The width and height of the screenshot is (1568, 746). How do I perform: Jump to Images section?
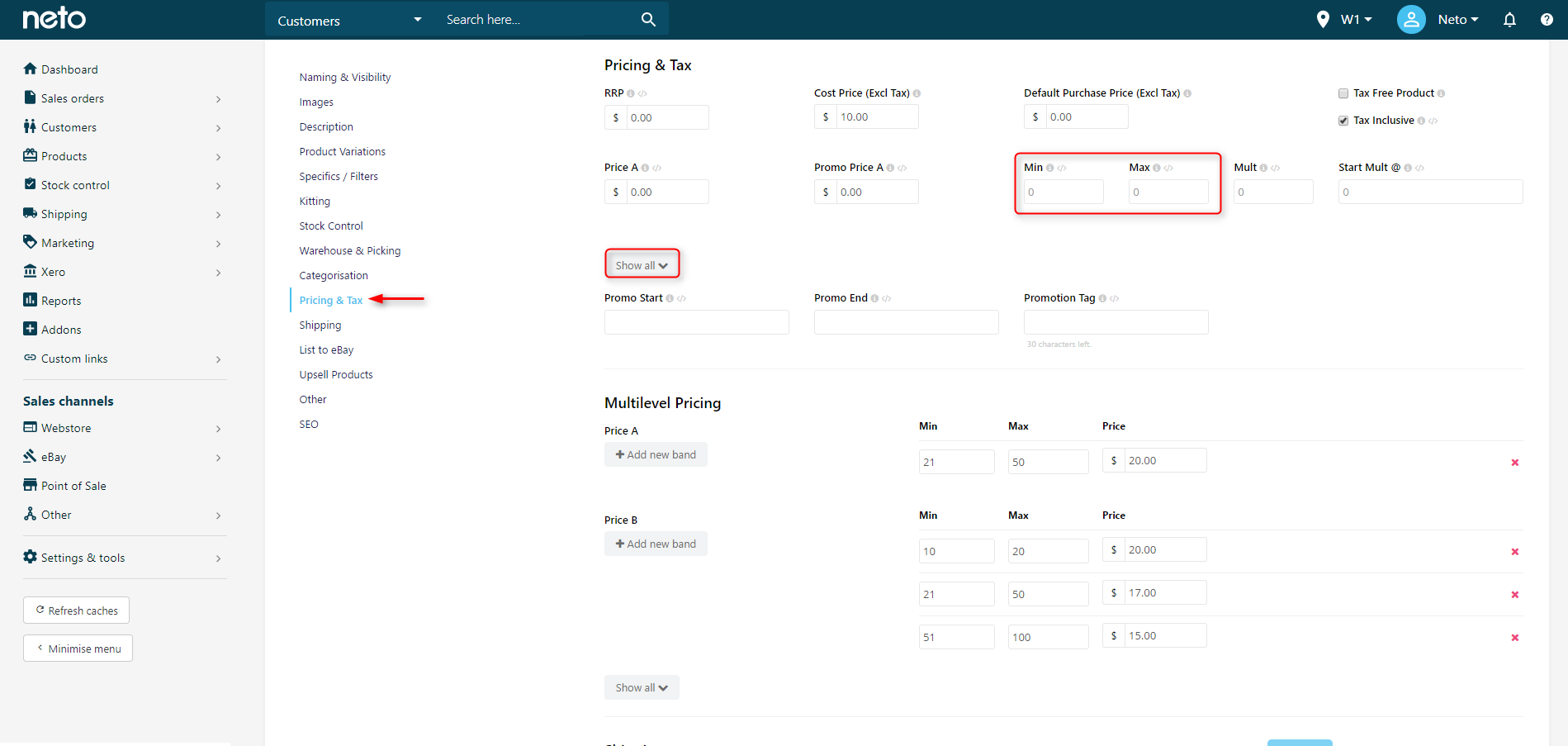tap(316, 102)
